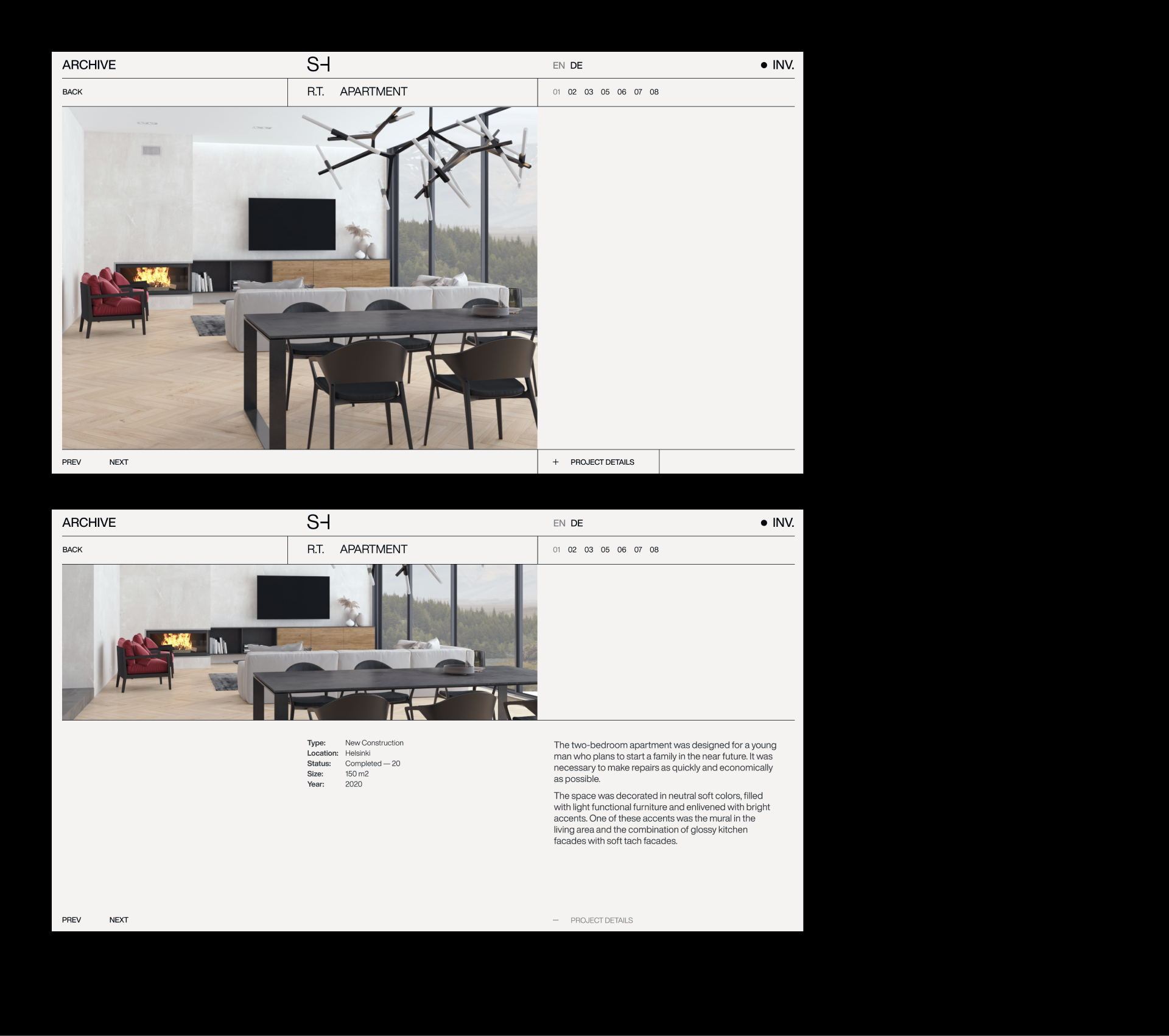Click NEXT in the top mockup footer
Image resolution: width=1169 pixels, height=1036 pixels.
point(119,462)
